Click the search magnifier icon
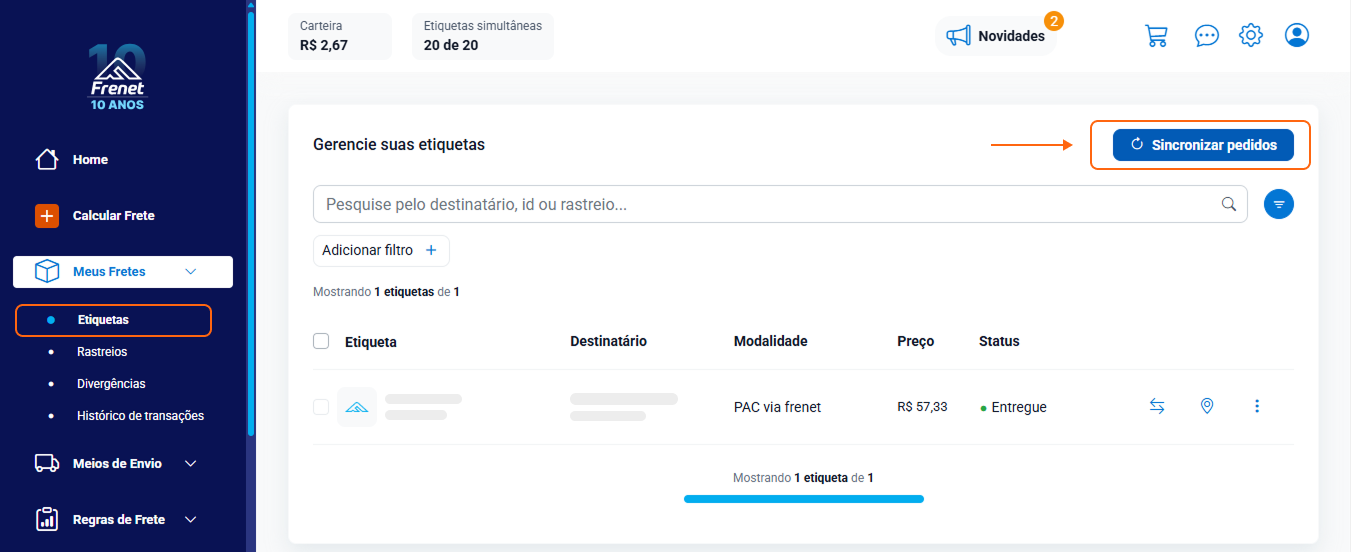The height and width of the screenshot is (552, 1351). (x=1229, y=204)
